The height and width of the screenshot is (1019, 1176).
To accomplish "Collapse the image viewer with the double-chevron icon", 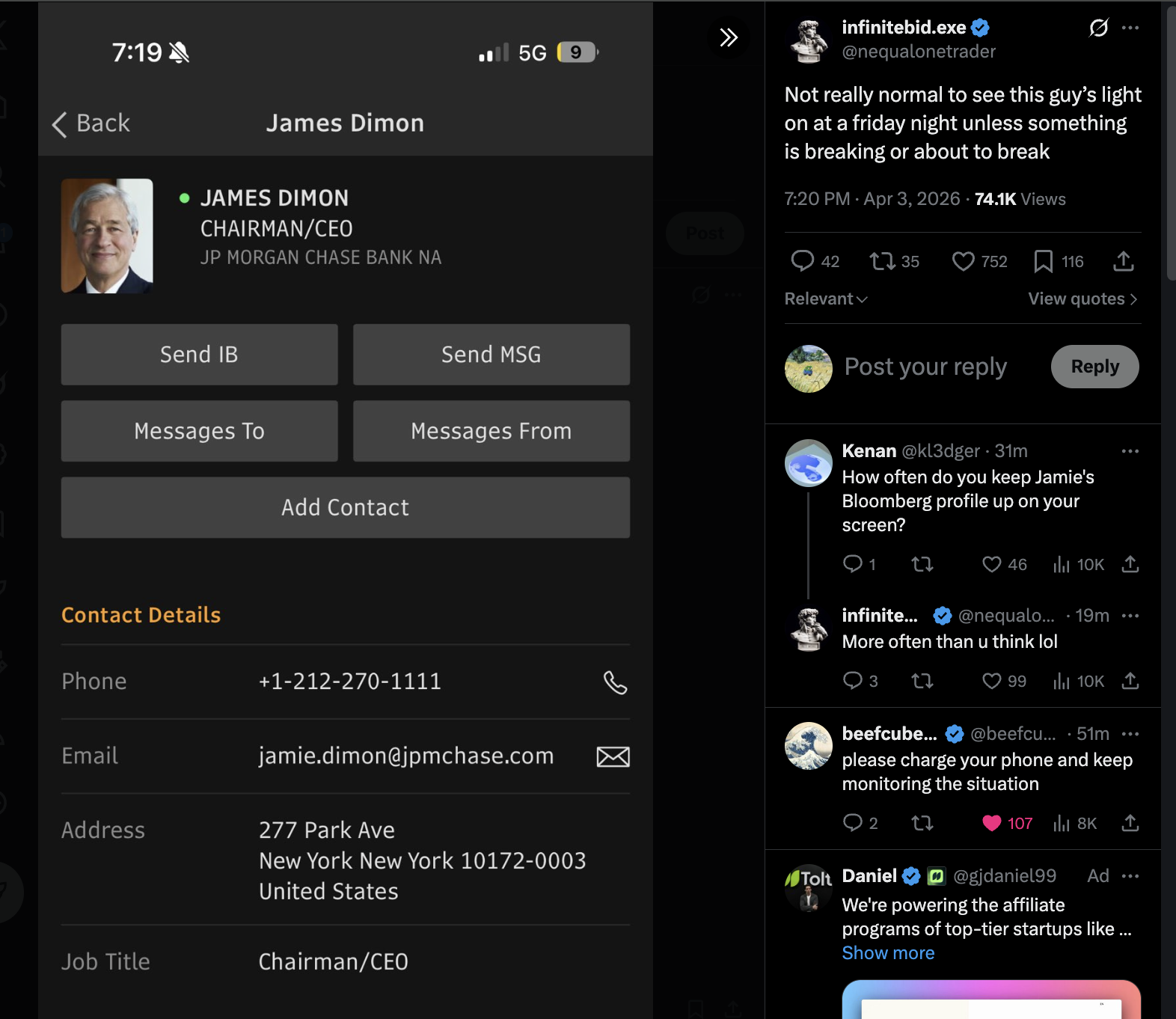I will tap(729, 37).
